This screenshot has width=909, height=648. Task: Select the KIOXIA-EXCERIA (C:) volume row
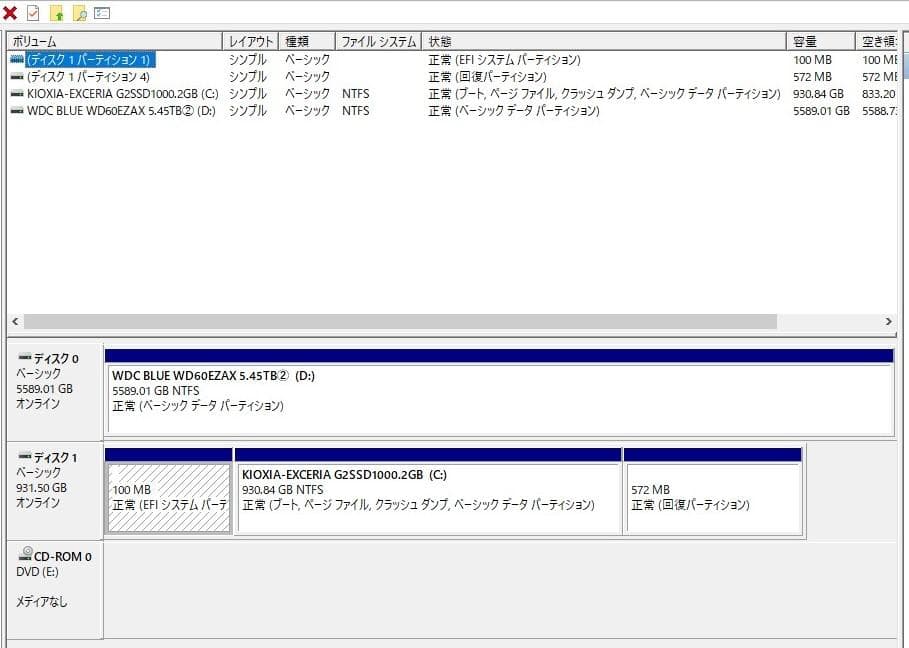[150, 93]
